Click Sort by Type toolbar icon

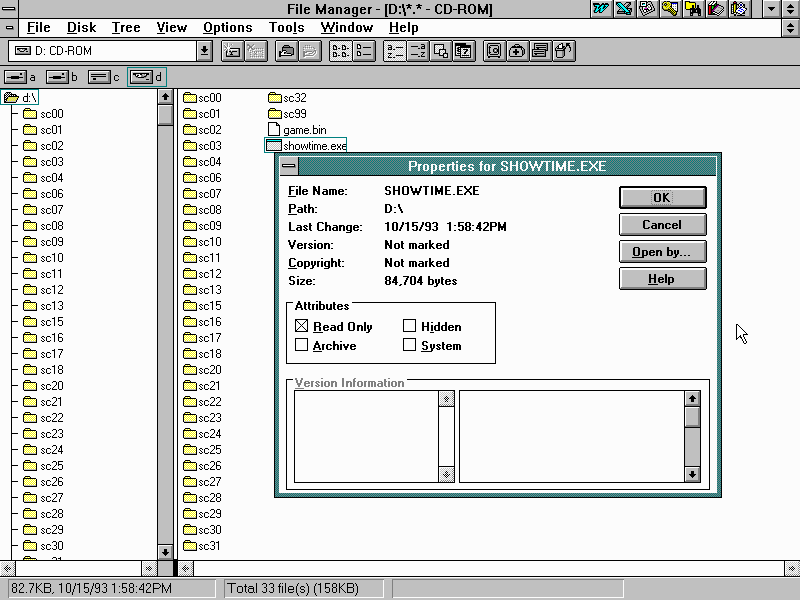(417, 51)
